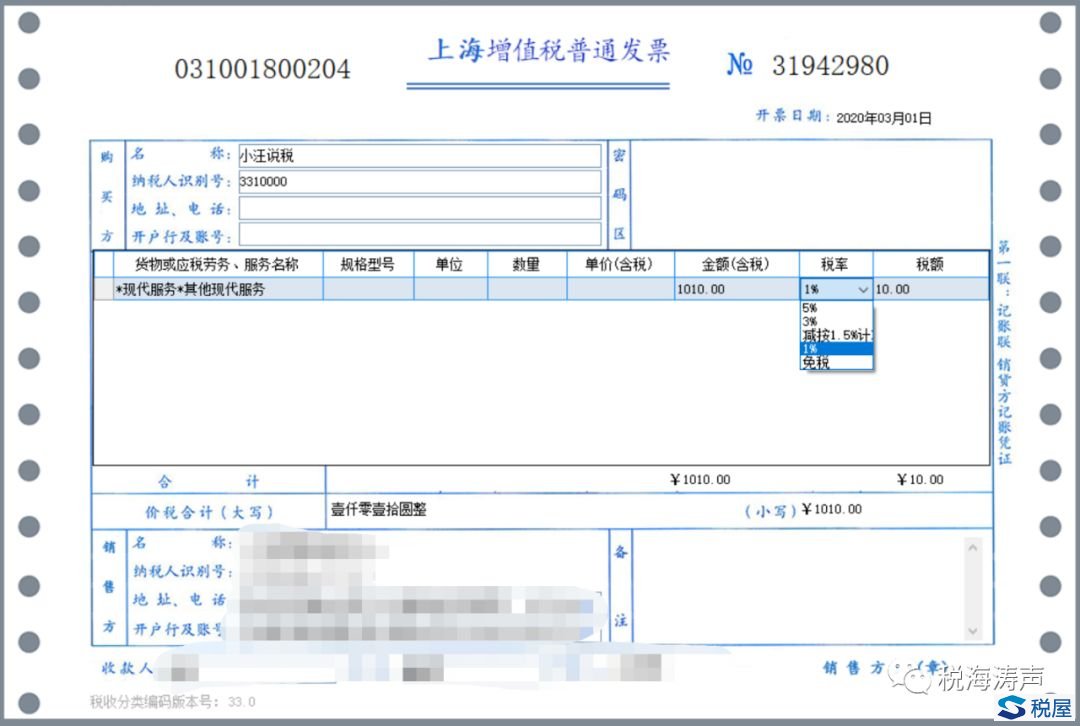This screenshot has height=726, width=1080.
Task: Focus the buyer 地址、电话 input field
Action: click(x=419, y=209)
